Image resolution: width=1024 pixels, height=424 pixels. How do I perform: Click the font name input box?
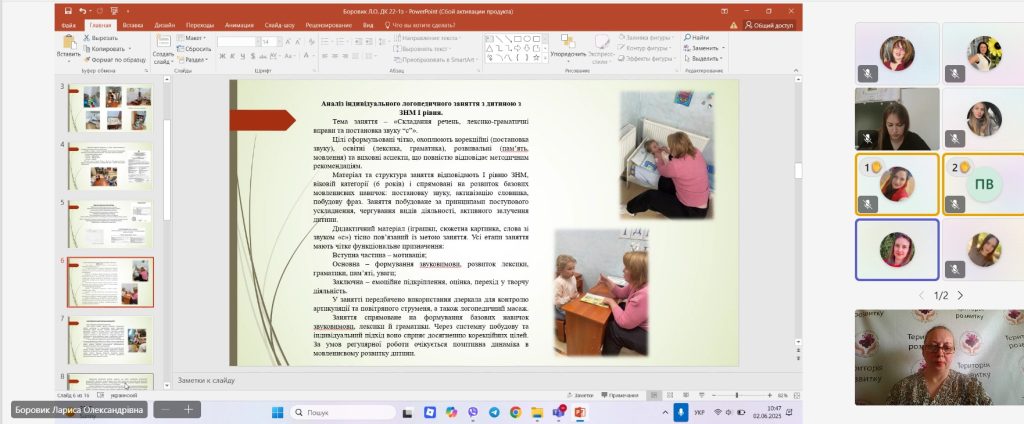coord(237,41)
